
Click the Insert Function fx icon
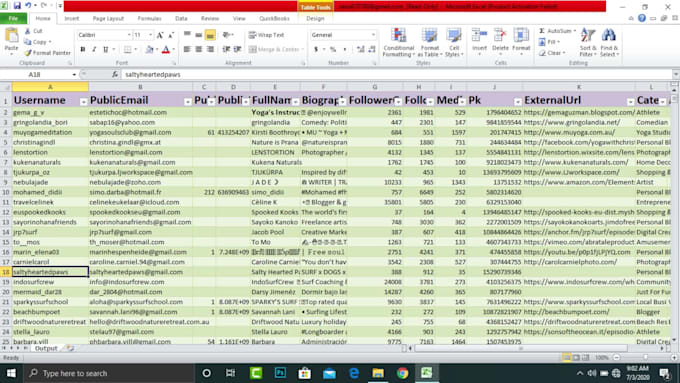coord(114,75)
